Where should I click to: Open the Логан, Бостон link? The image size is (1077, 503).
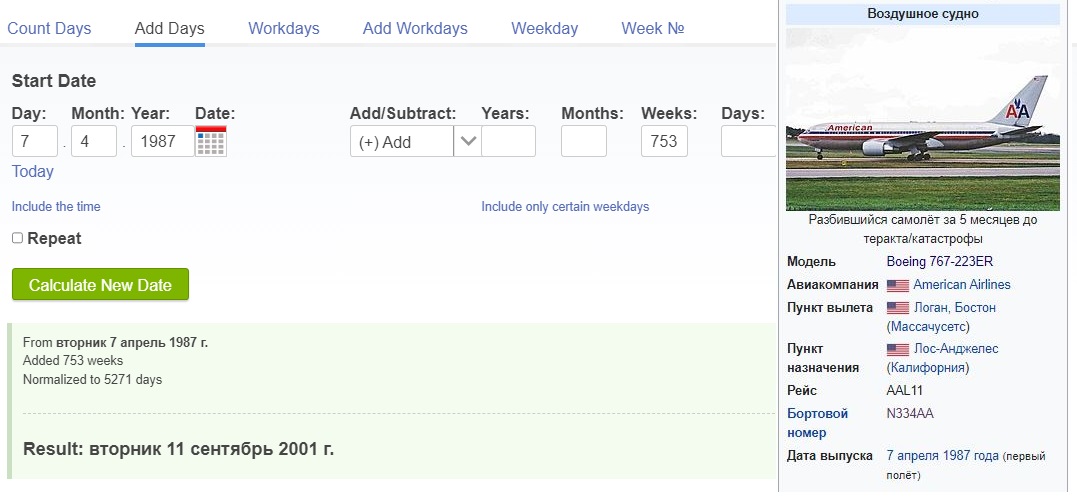point(954,307)
